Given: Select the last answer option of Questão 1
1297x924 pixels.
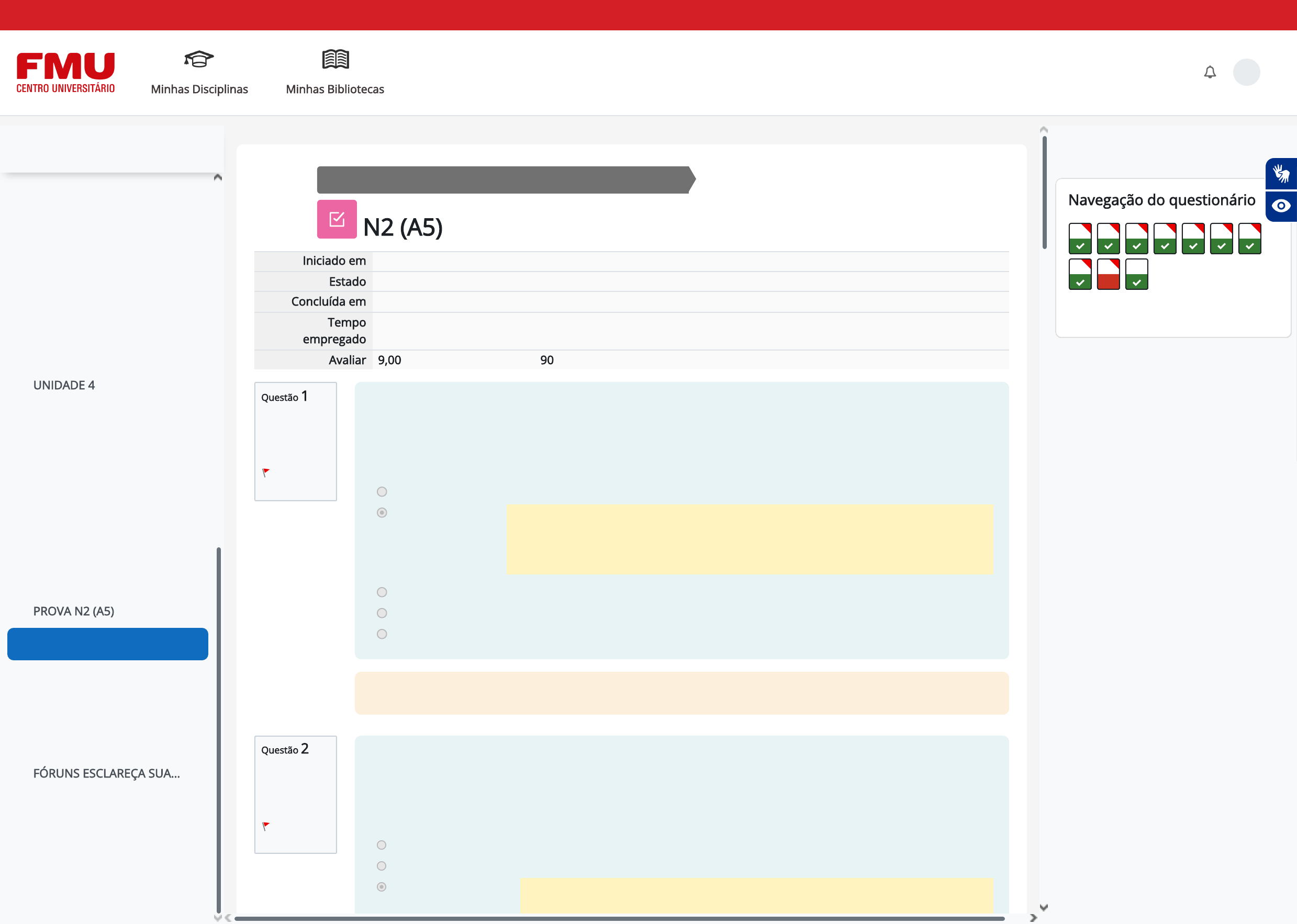Looking at the screenshot, I should click(382, 634).
